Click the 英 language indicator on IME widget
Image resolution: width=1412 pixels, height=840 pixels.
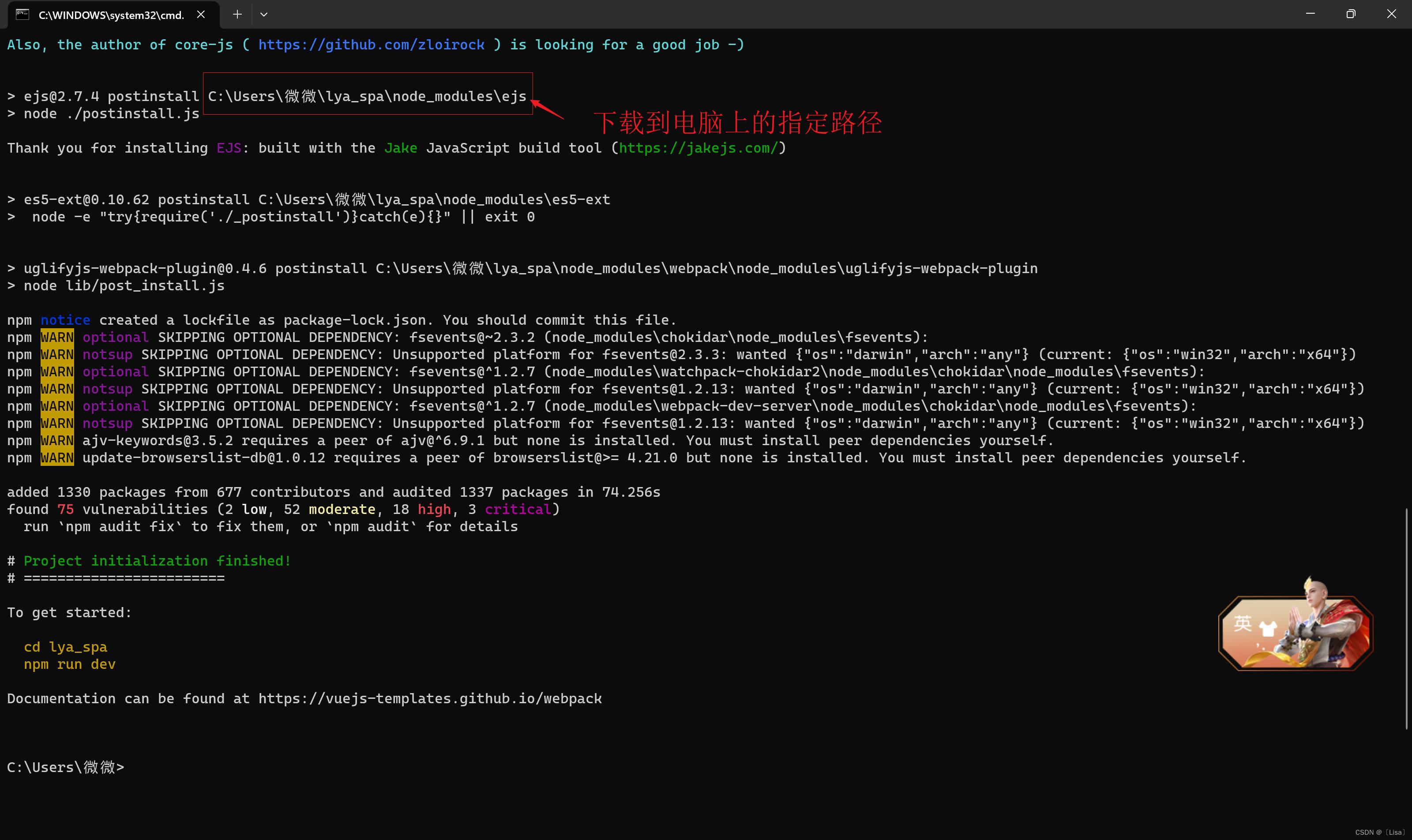pyautogui.click(x=1243, y=624)
